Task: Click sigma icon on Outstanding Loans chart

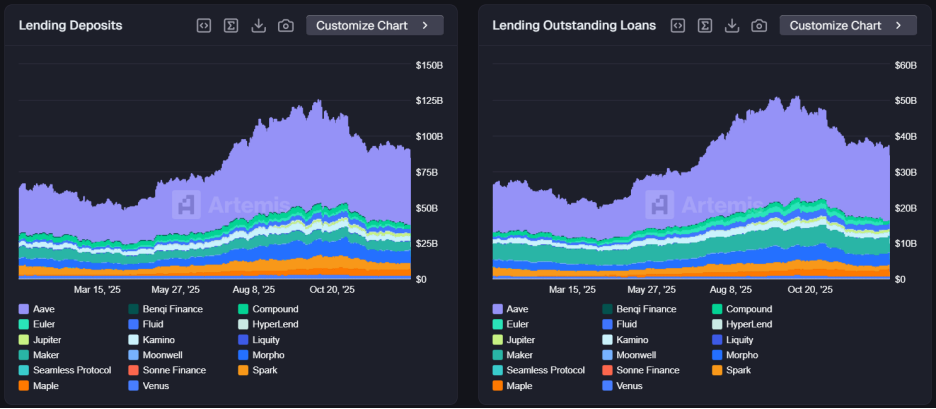Action: tap(705, 25)
